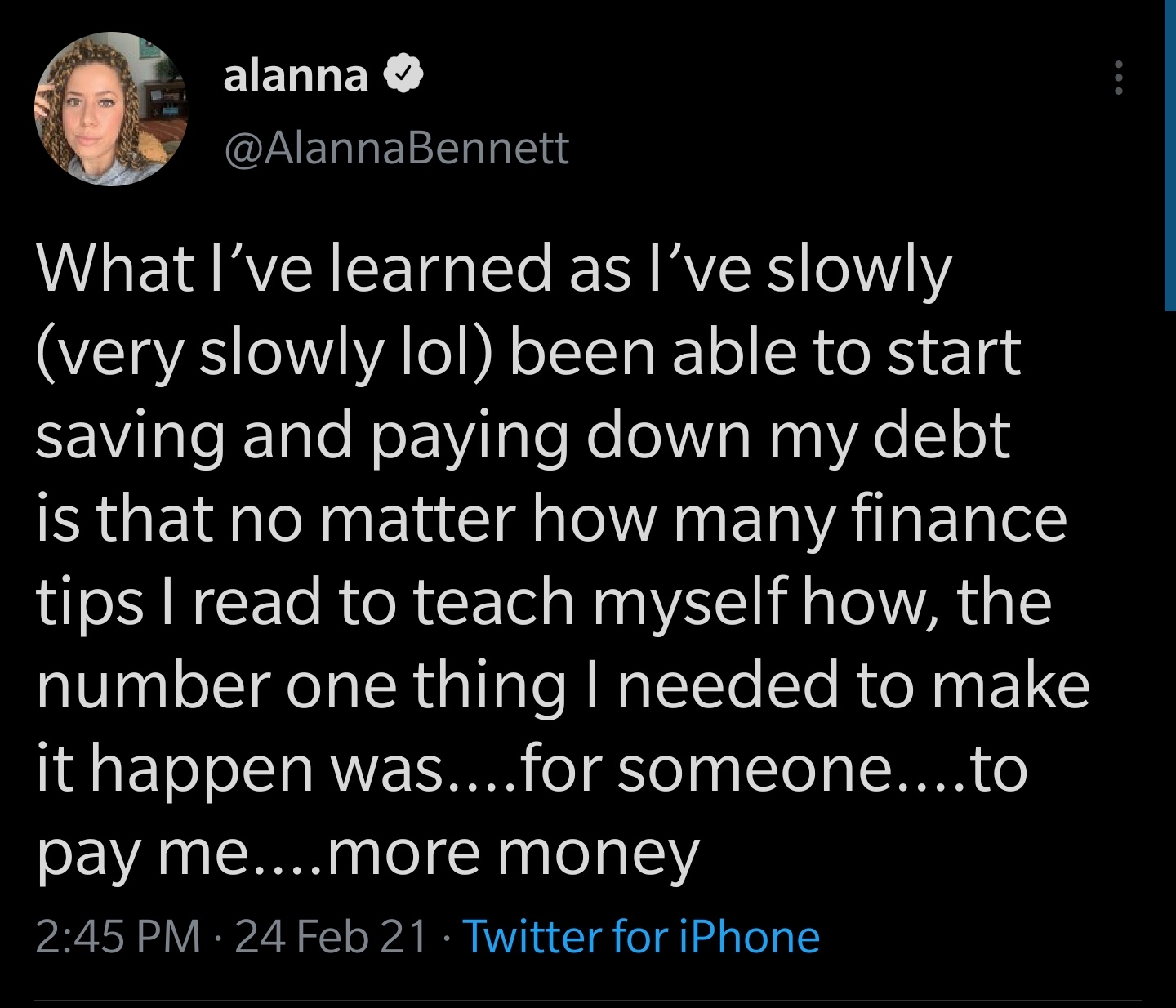This screenshot has height=1008, width=1176.
Task: Click the 24 Feb 21 date
Action: point(331,936)
